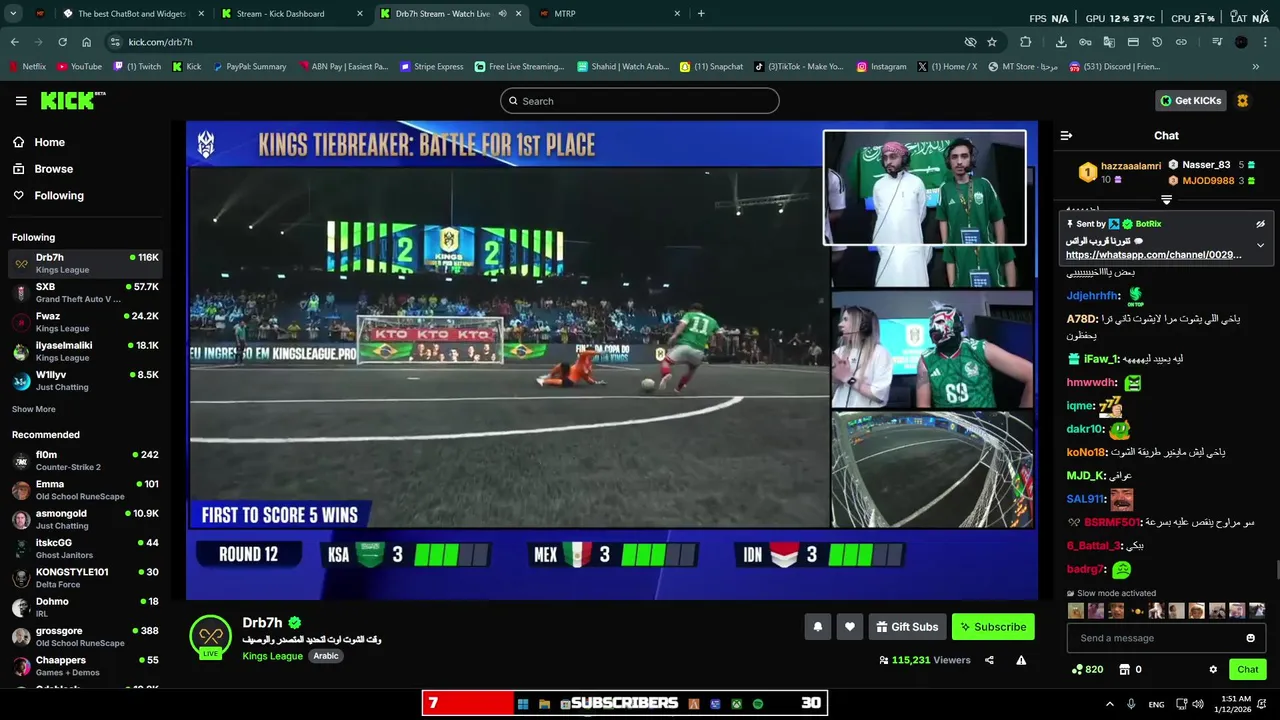Open recommended channel Dohmo
This screenshot has height=720, width=1280.
tap(85, 607)
